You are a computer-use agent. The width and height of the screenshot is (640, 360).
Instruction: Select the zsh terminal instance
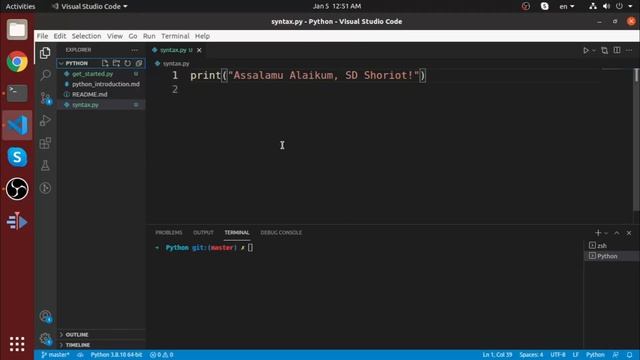click(x=611, y=245)
